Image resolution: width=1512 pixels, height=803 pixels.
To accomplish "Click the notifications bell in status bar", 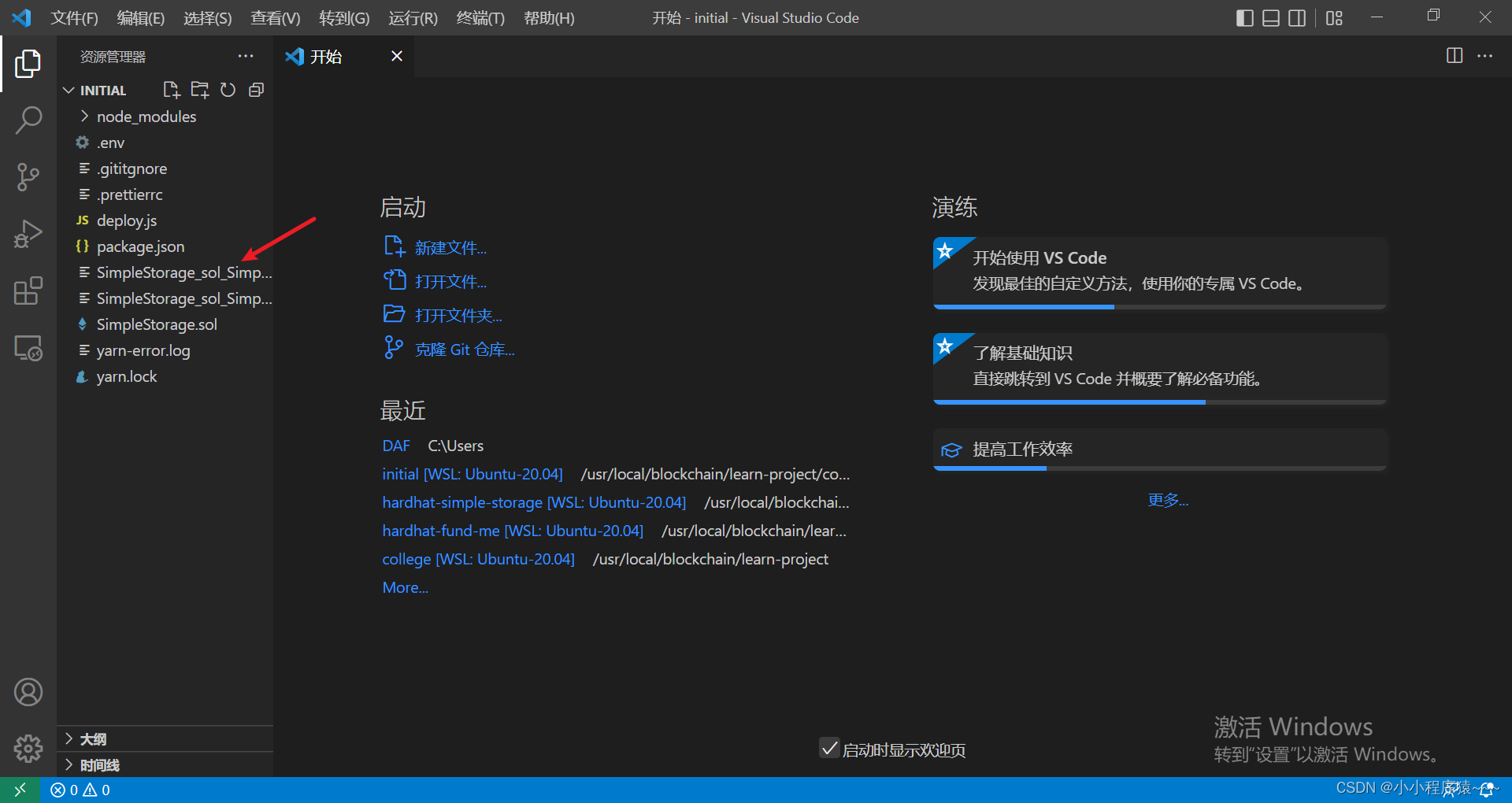I will [1487, 790].
